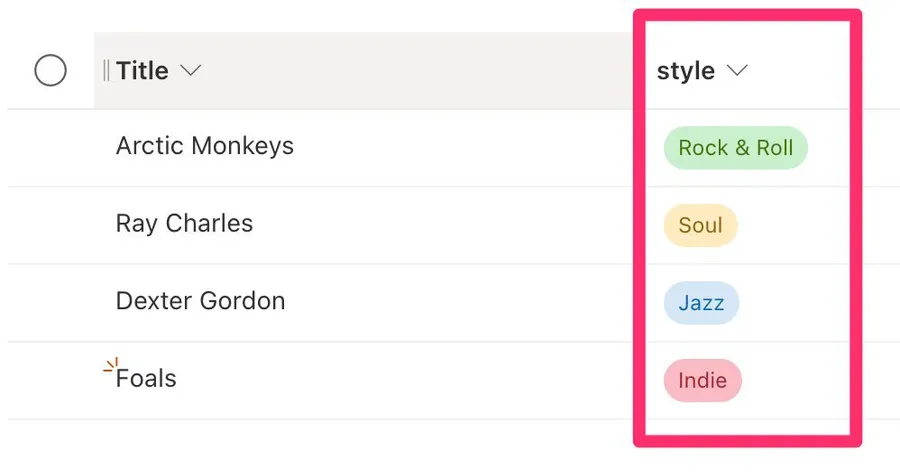The height and width of the screenshot is (476, 900).
Task: Open the Foals item
Action: click(x=147, y=379)
